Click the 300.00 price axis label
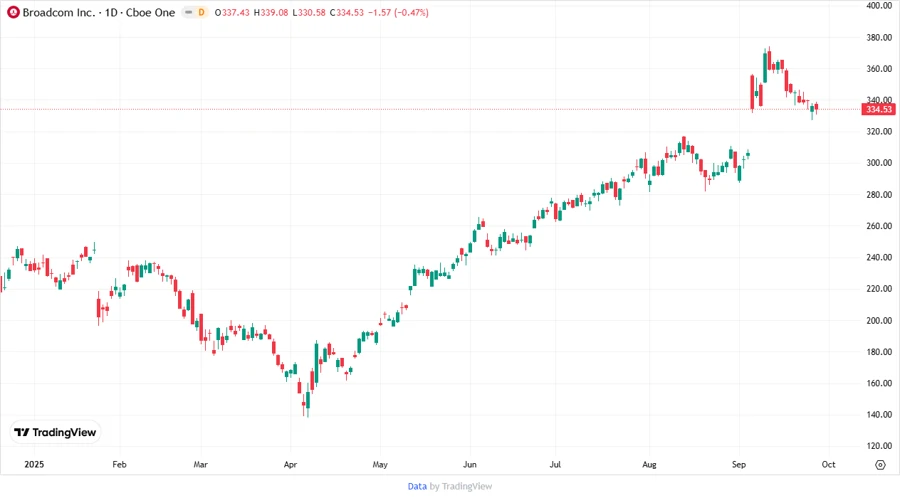900x498 pixels. (879, 163)
